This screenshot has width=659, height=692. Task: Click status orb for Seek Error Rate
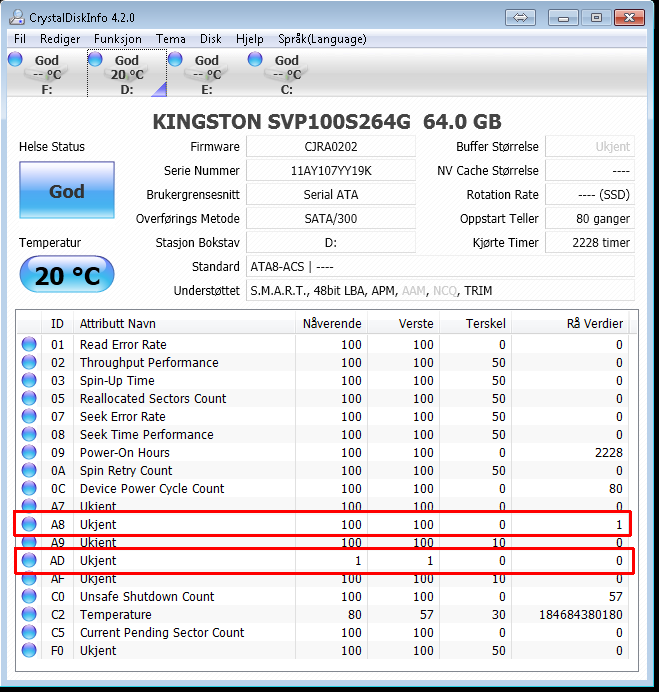coord(29,416)
